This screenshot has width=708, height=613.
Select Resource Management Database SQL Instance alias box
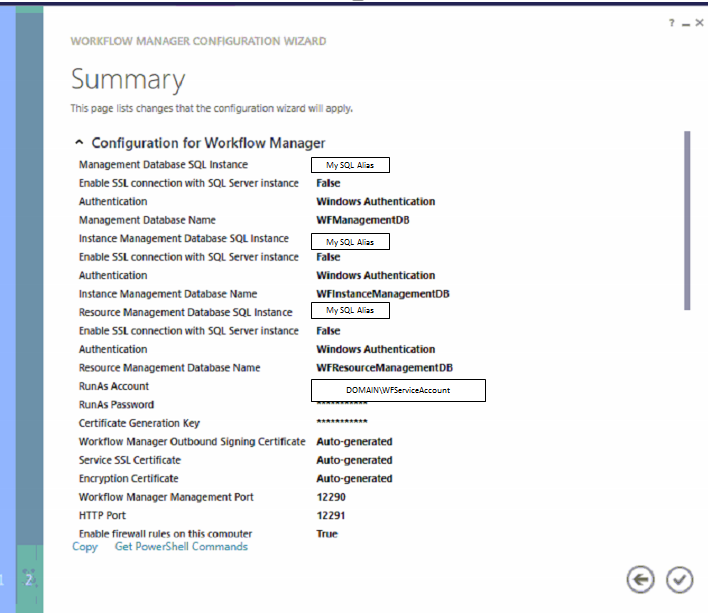(350, 311)
